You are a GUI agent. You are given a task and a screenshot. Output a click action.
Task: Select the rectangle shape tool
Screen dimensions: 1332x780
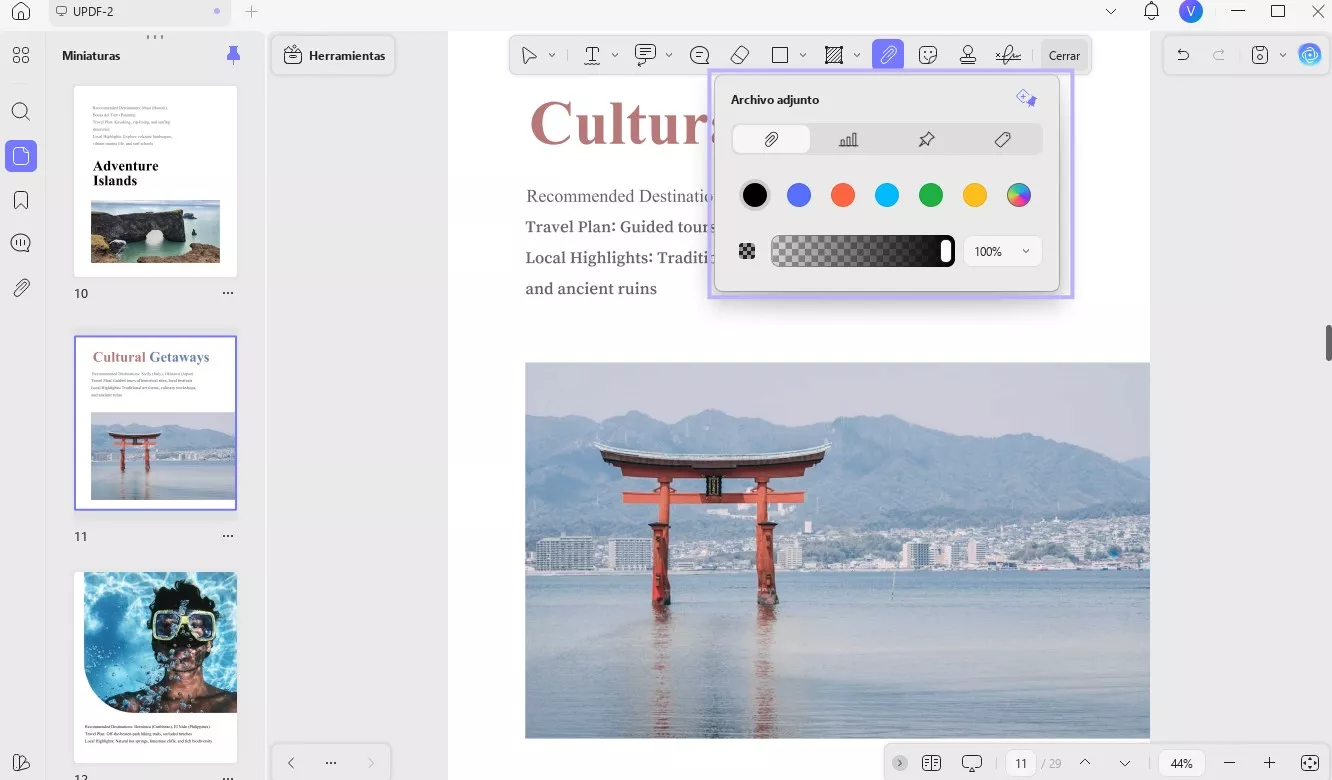(780, 56)
